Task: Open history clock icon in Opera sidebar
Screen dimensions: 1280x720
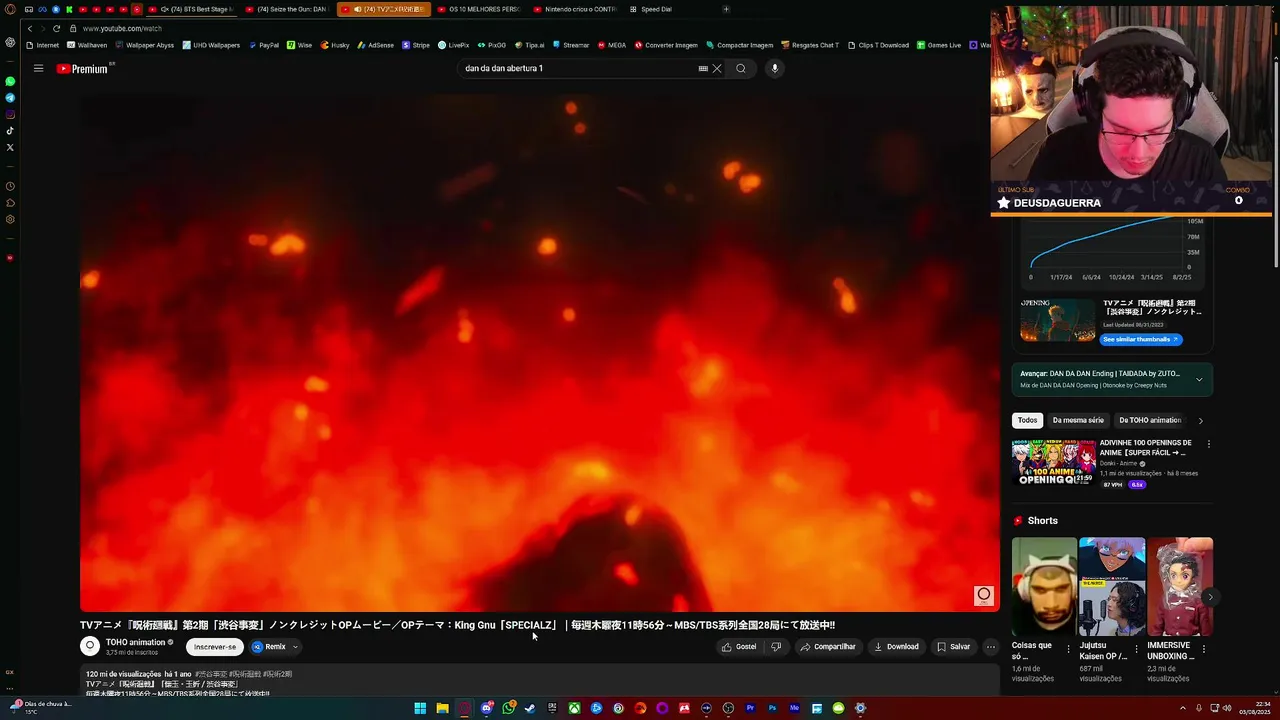Action: tap(10, 186)
